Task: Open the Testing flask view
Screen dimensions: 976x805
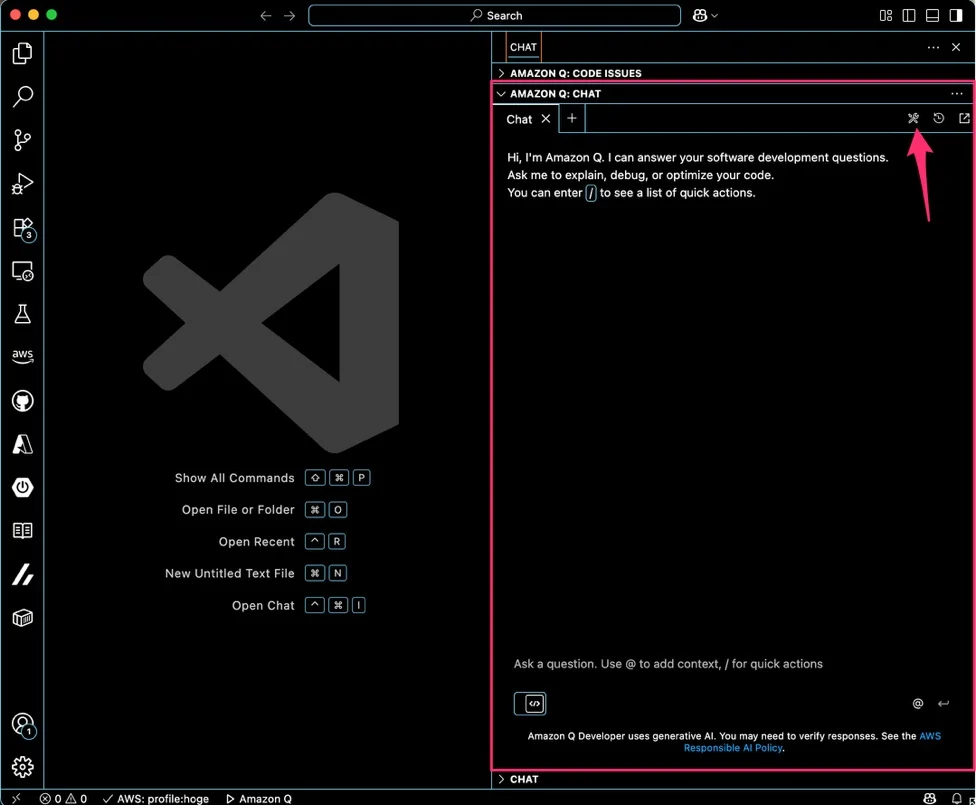Action: pyautogui.click(x=22, y=314)
